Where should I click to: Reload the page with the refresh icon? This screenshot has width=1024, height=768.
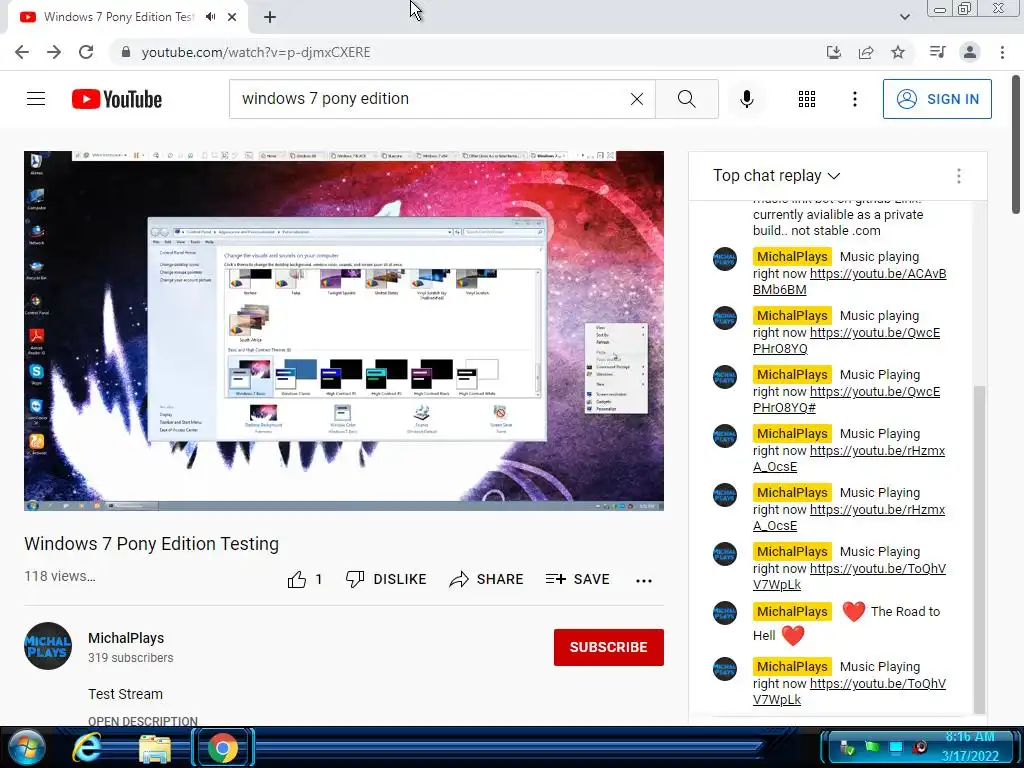point(86,52)
